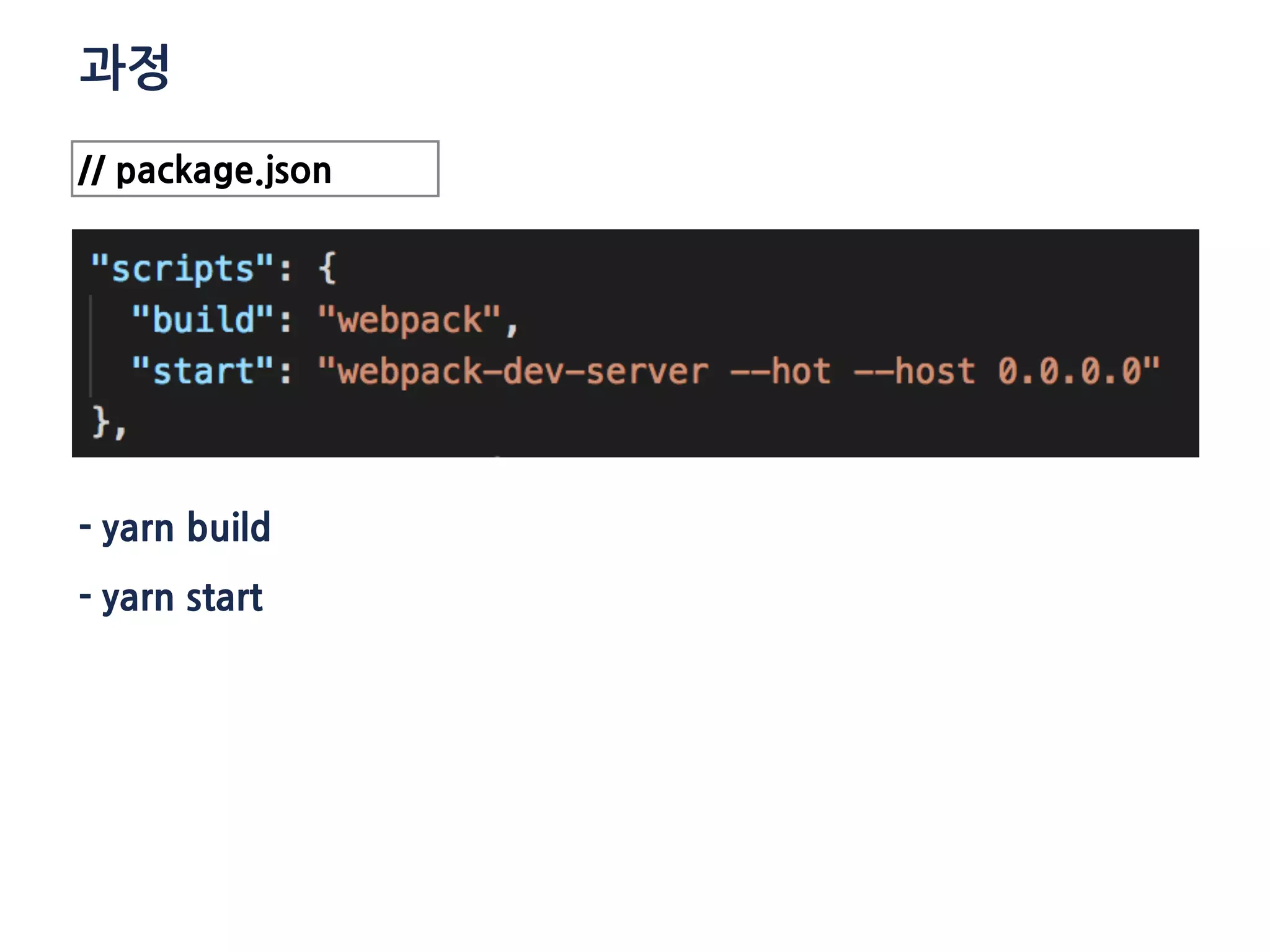The width and height of the screenshot is (1270, 952).
Task: Click the webpack-dev-server command string
Action: (739, 371)
